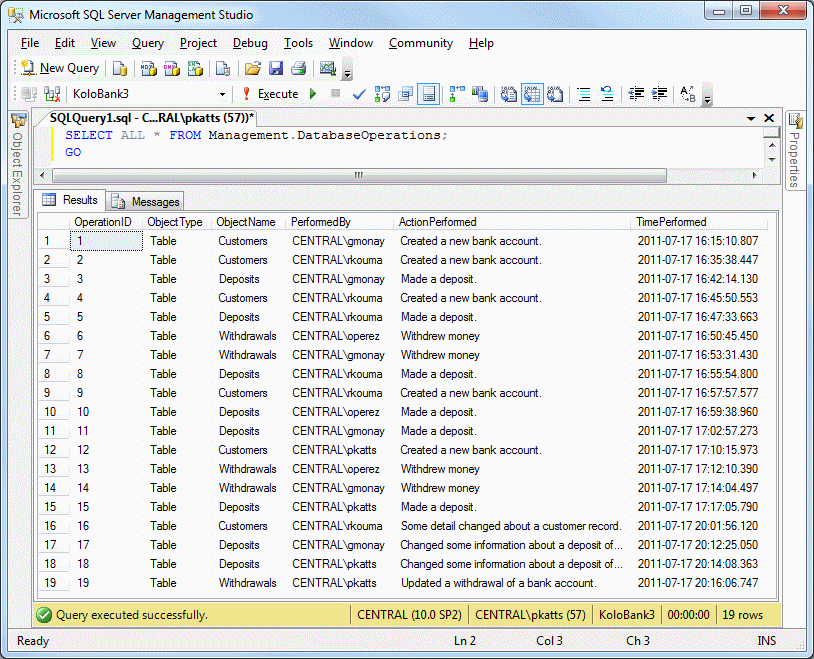Click the Print icon
814x659 pixels.
[x=299, y=69]
